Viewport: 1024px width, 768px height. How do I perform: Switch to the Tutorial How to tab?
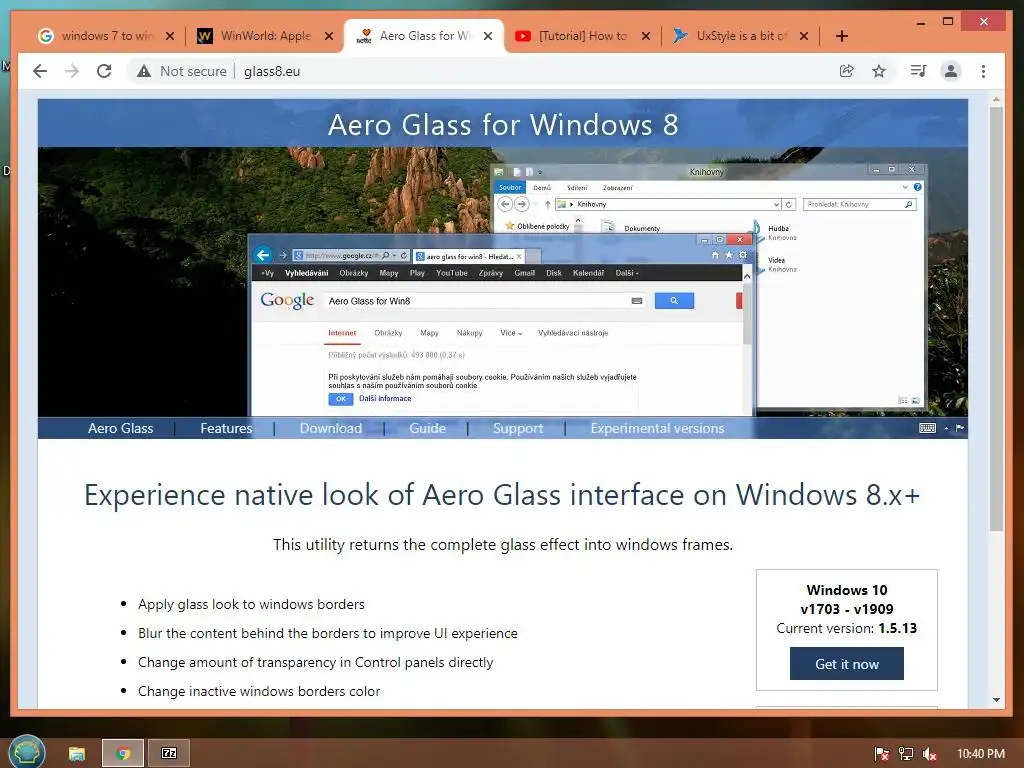point(581,36)
